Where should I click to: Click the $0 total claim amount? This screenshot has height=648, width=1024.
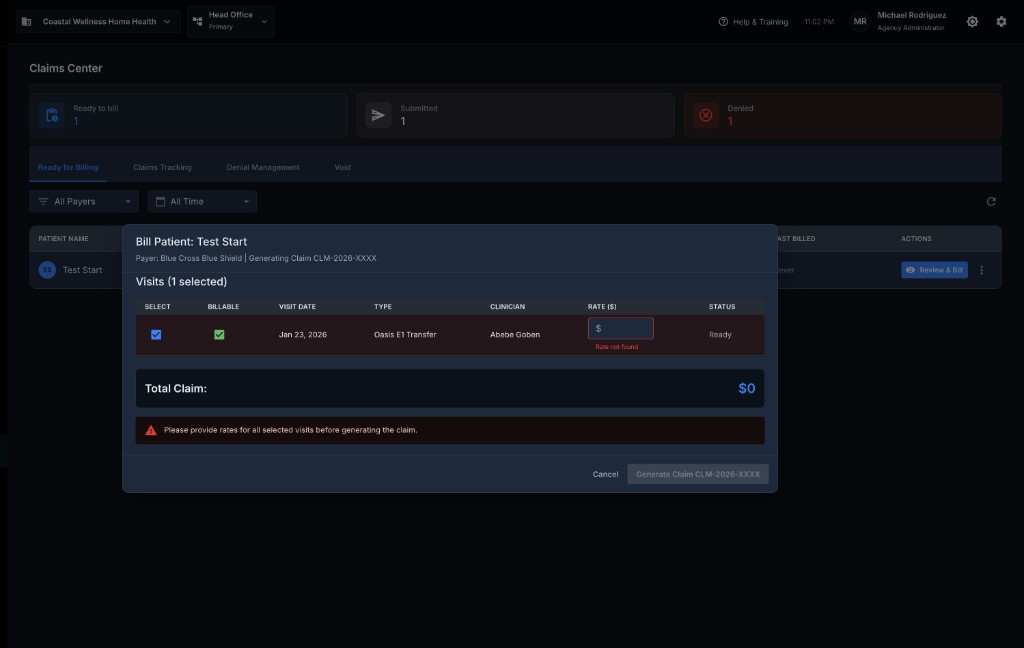pyautogui.click(x=746, y=389)
